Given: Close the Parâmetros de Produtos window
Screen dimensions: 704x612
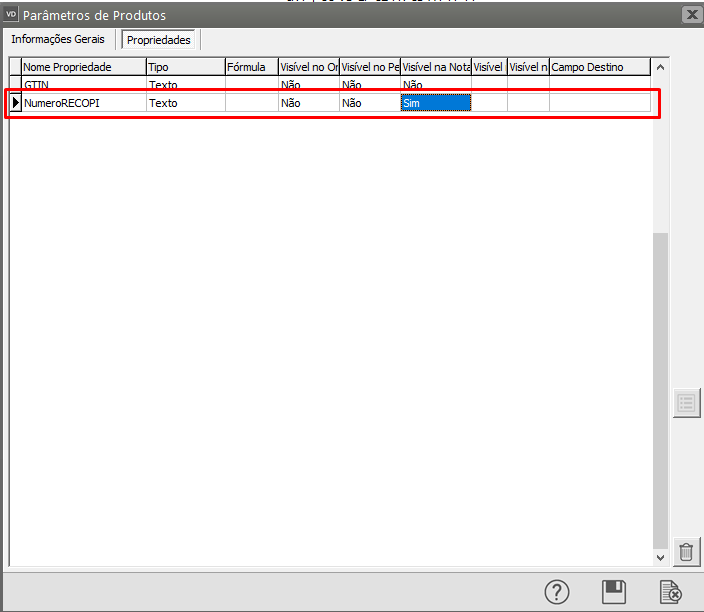Looking at the screenshot, I should tap(692, 15).
